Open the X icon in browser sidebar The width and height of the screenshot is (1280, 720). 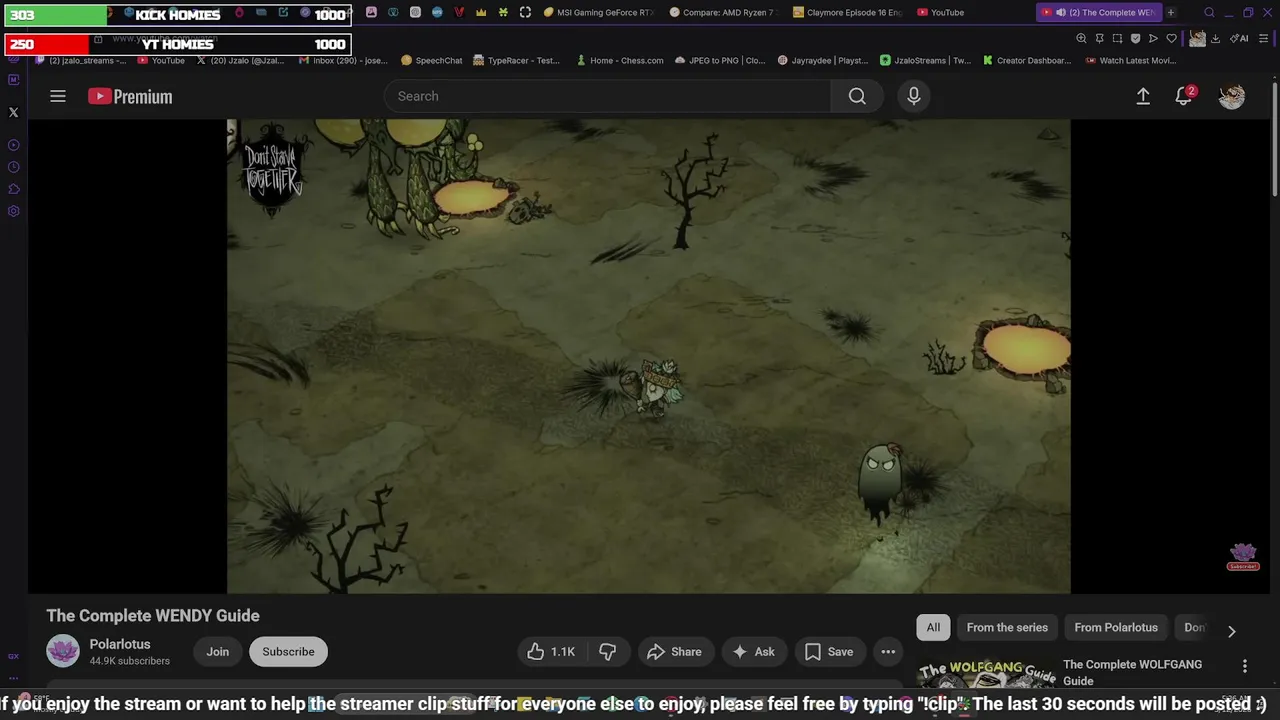click(x=13, y=112)
